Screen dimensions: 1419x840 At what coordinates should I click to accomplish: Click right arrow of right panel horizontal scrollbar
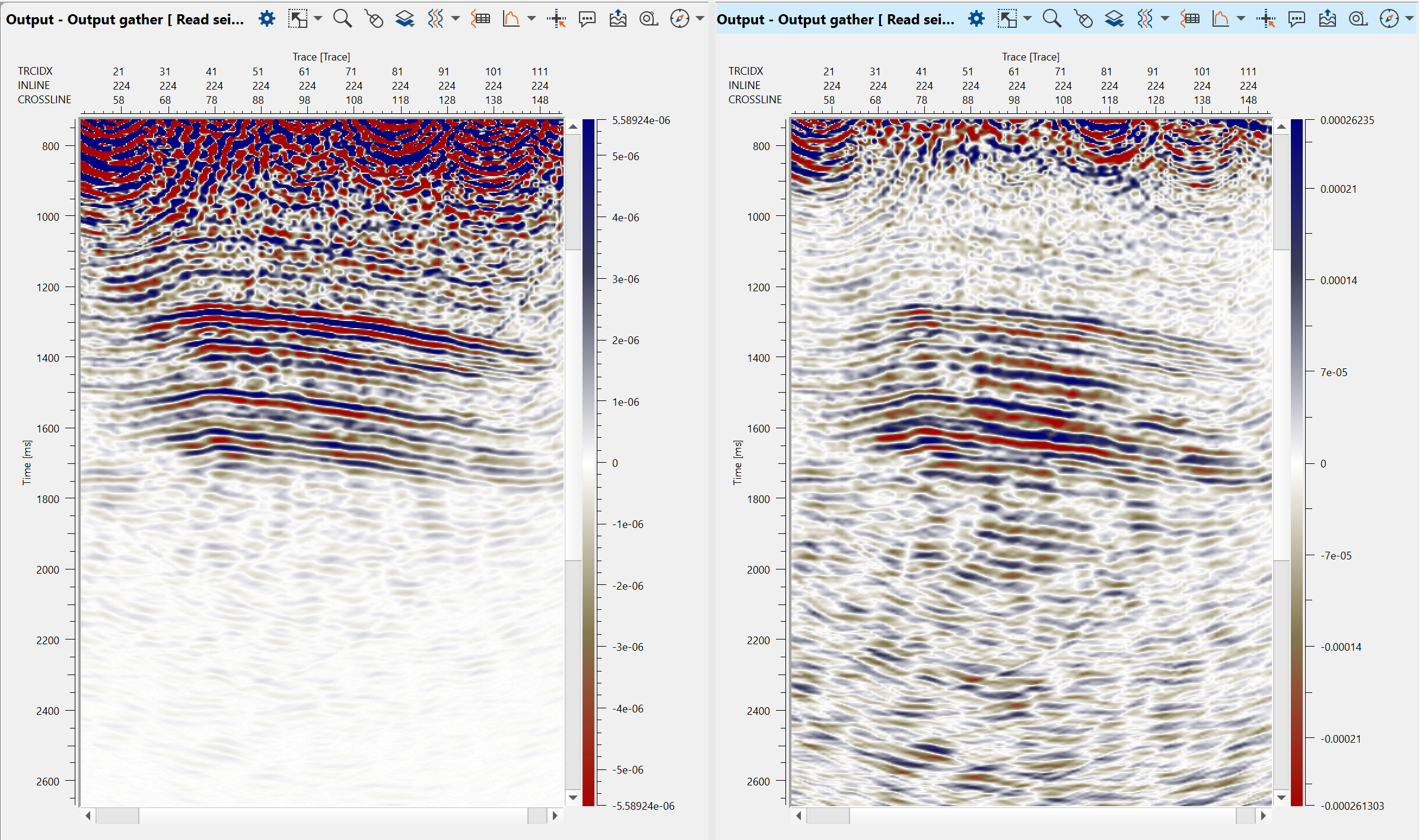pyautogui.click(x=1263, y=816)
